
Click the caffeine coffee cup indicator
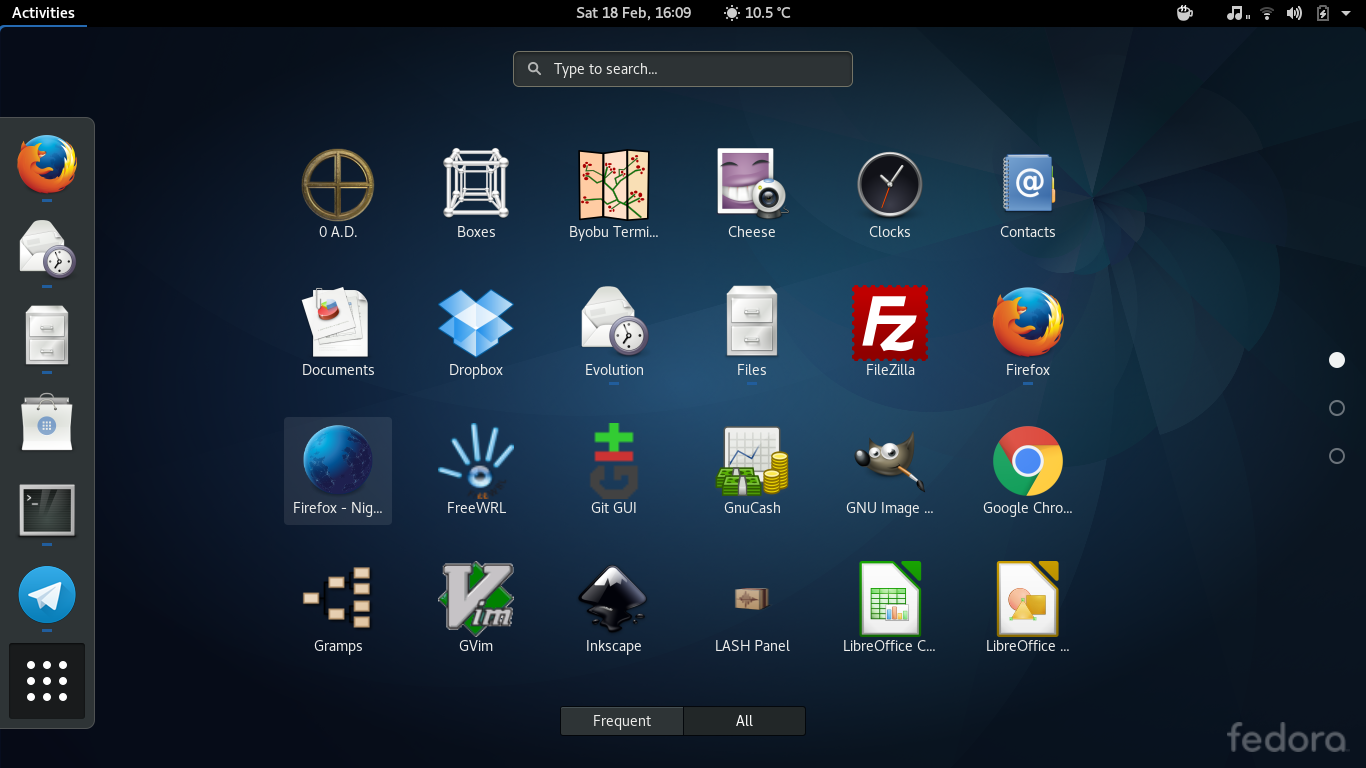click(1185, 13)
